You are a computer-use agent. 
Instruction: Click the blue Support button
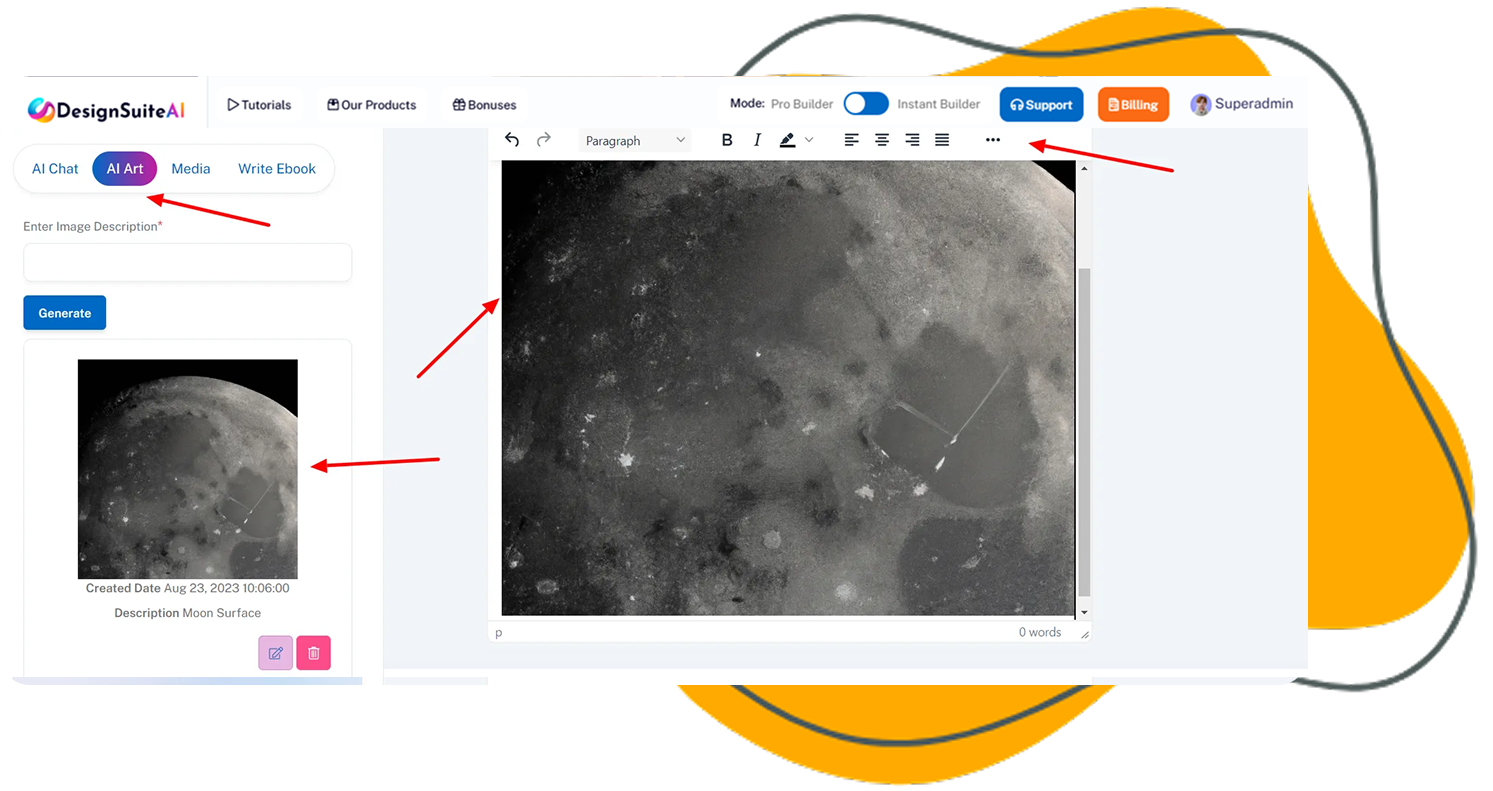tap(1041, 104)
